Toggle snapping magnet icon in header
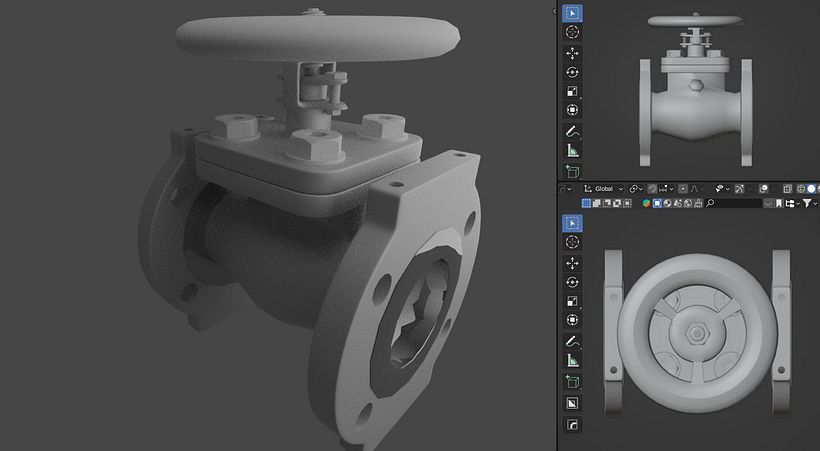The image size is (820, 451). [653, 189]
